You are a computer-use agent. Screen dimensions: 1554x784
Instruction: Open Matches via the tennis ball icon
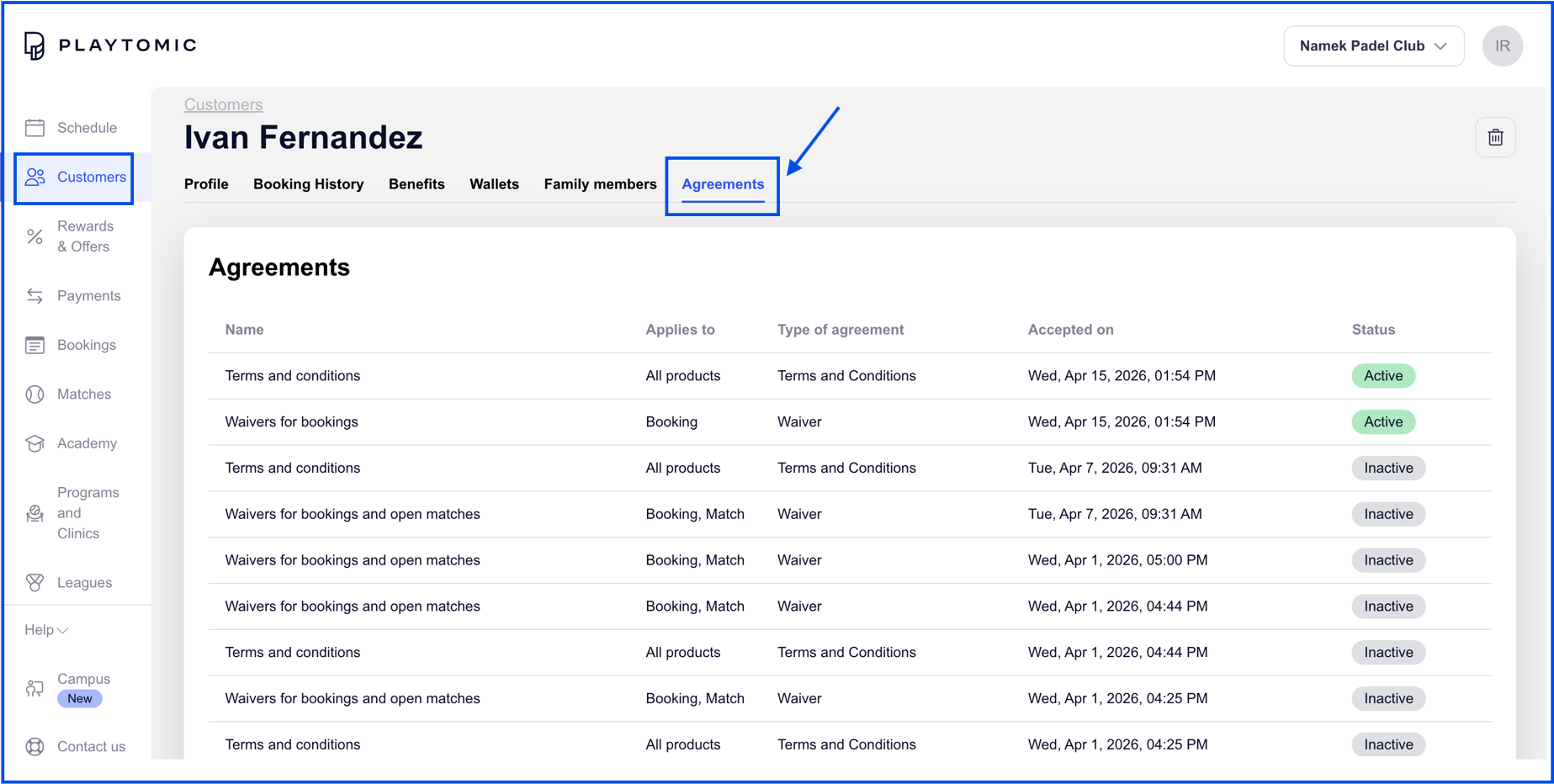(34, 395)
